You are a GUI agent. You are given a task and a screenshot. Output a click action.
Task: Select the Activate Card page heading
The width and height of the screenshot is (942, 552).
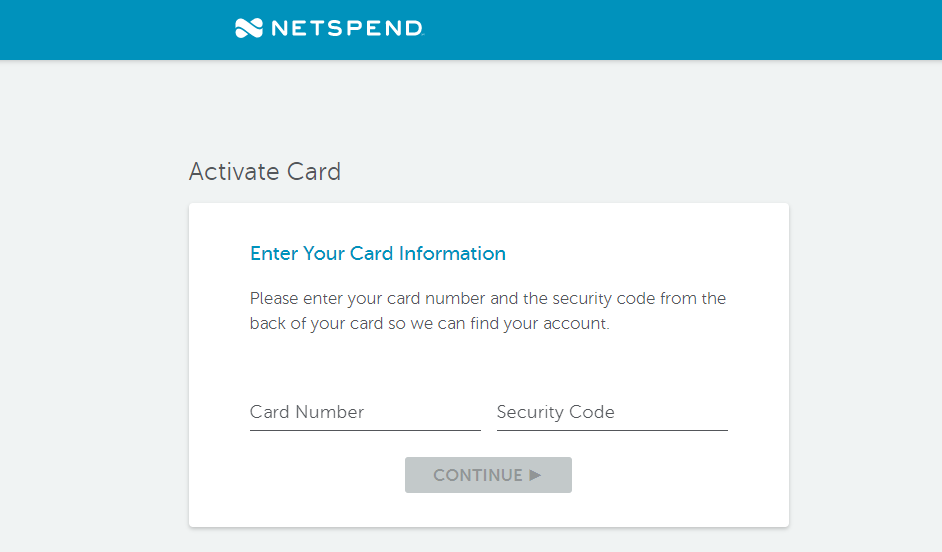(x=265, y=172)
